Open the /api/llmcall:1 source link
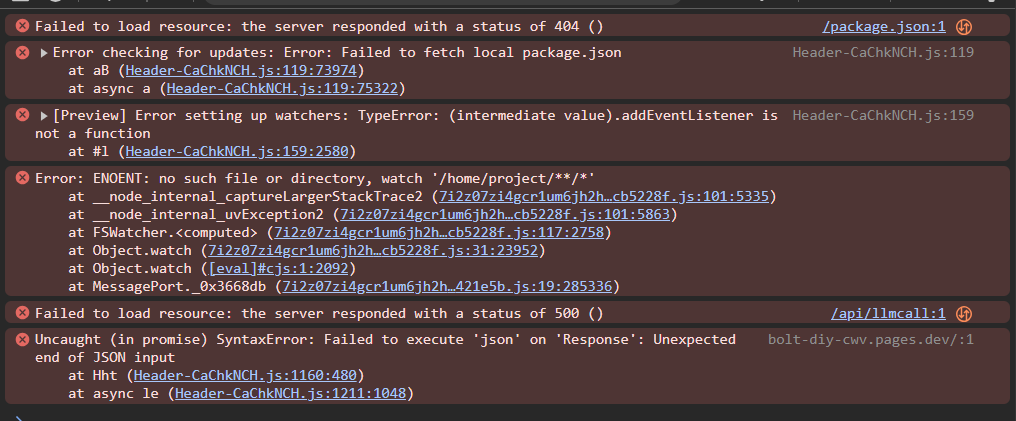Image resolution: width=1016 pixels, height=421 pixels. (888, 314)
